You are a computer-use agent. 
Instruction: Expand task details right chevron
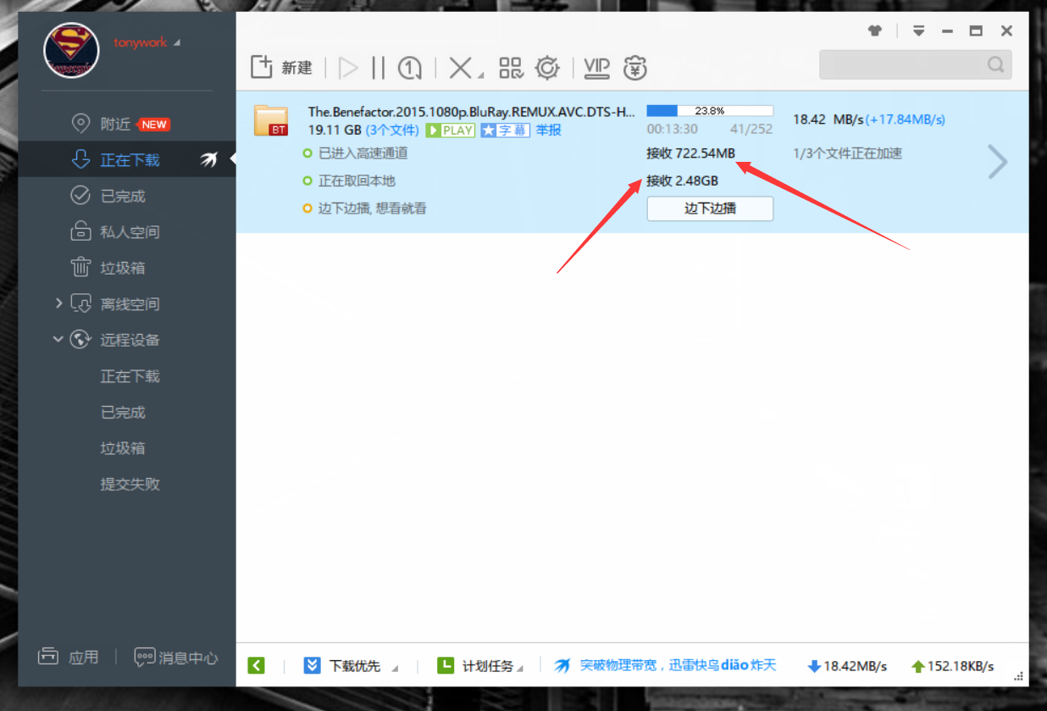click(x=998, y=162)
